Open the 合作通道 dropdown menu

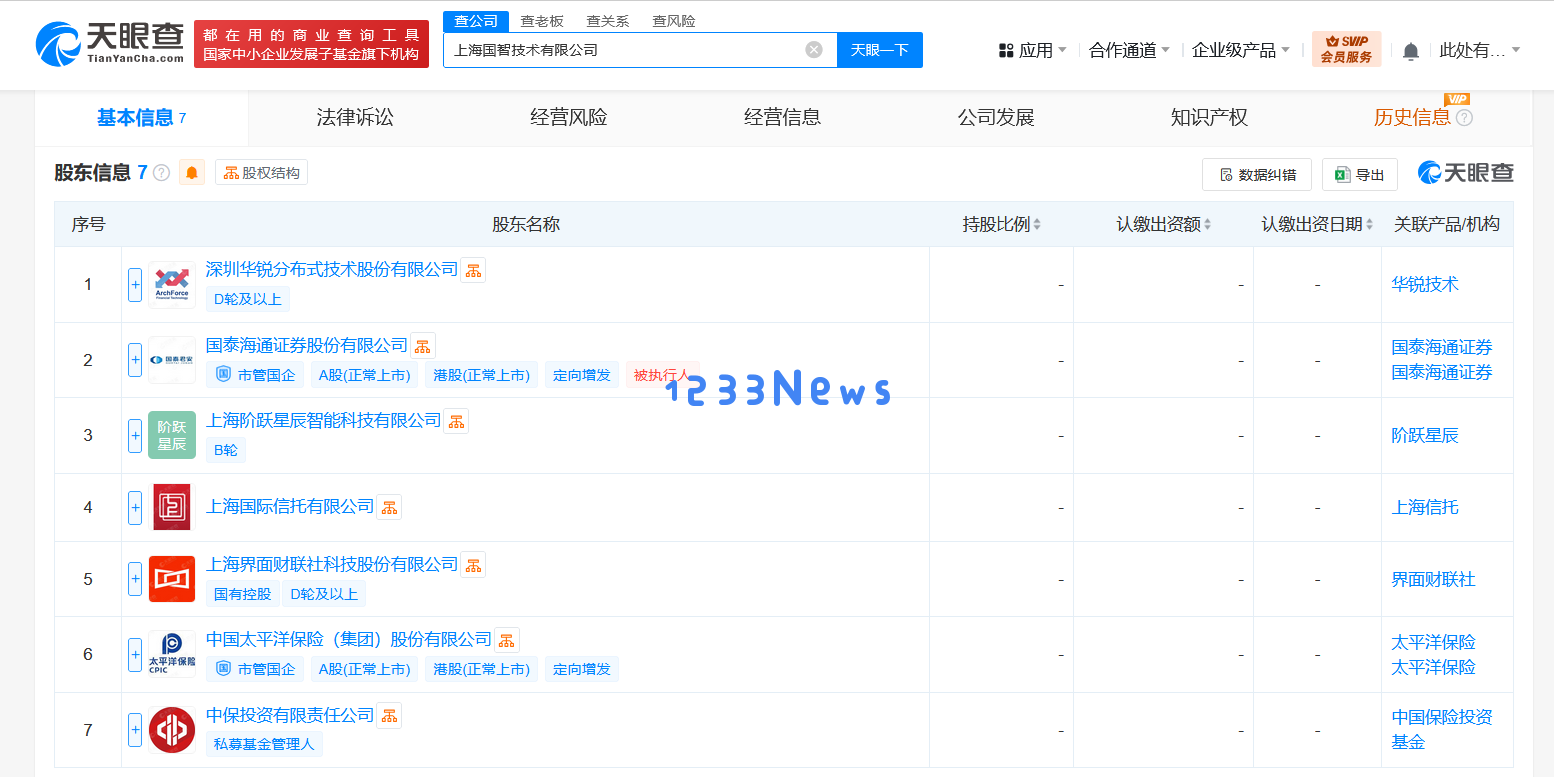coord(1129,50)
